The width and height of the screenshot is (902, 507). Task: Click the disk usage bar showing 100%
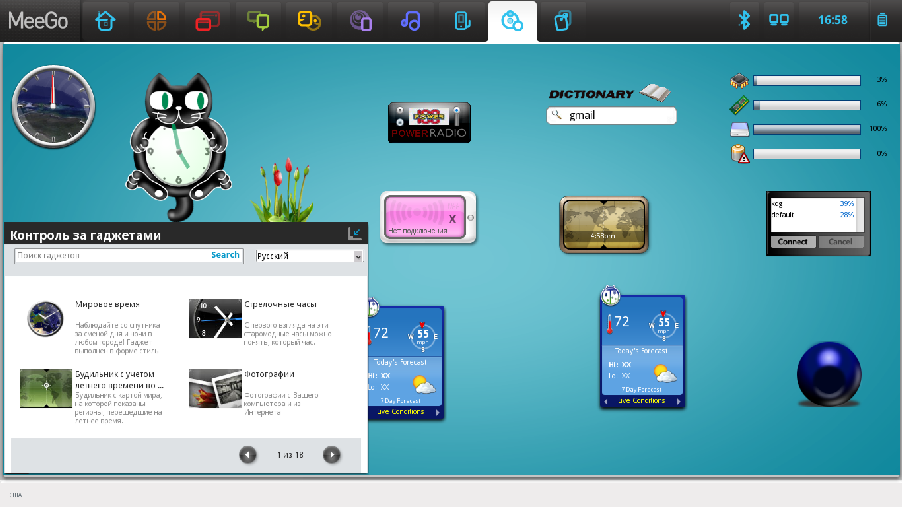point(806,129)
